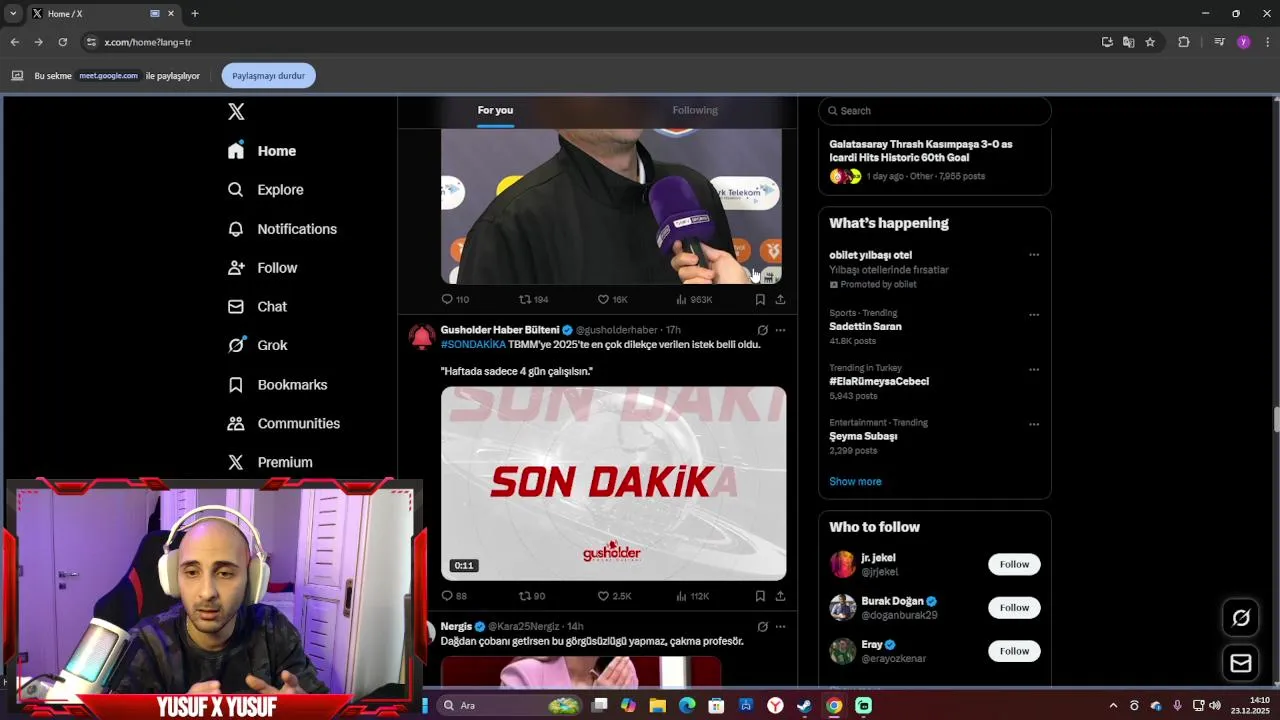Switch to the Following tab
The image size is (1280, 720).
(695, 111)
